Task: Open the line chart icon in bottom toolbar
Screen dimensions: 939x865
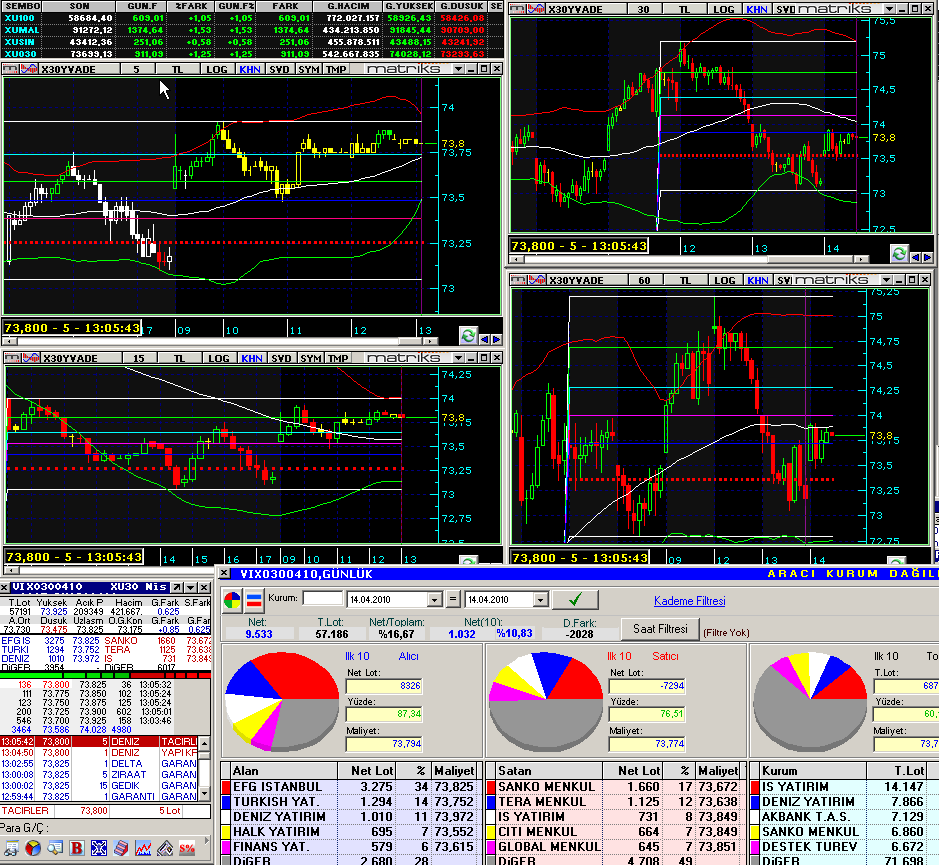Action: pos(143,848)
